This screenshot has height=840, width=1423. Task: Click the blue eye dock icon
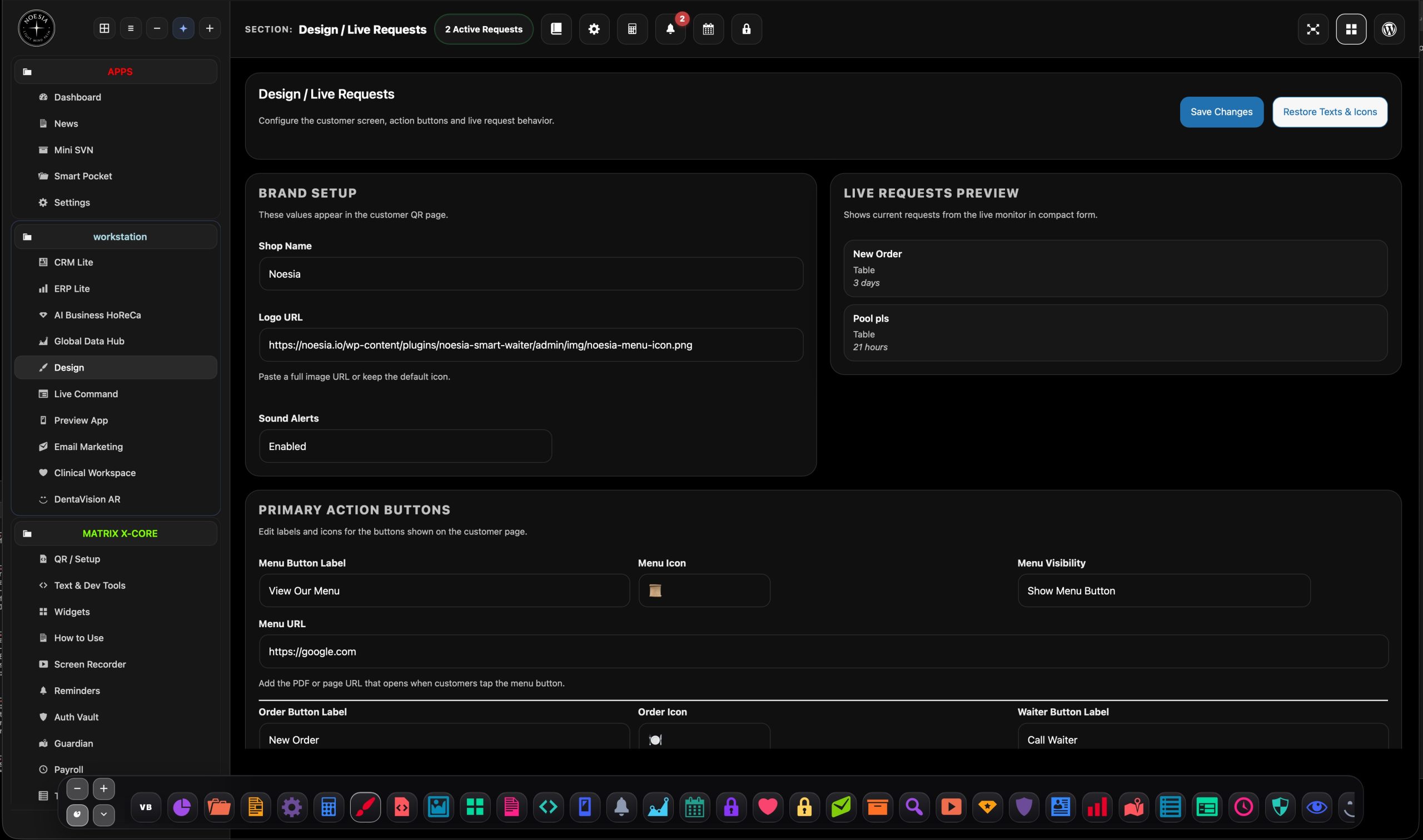pyautogui.click(x=1316, y=807)
